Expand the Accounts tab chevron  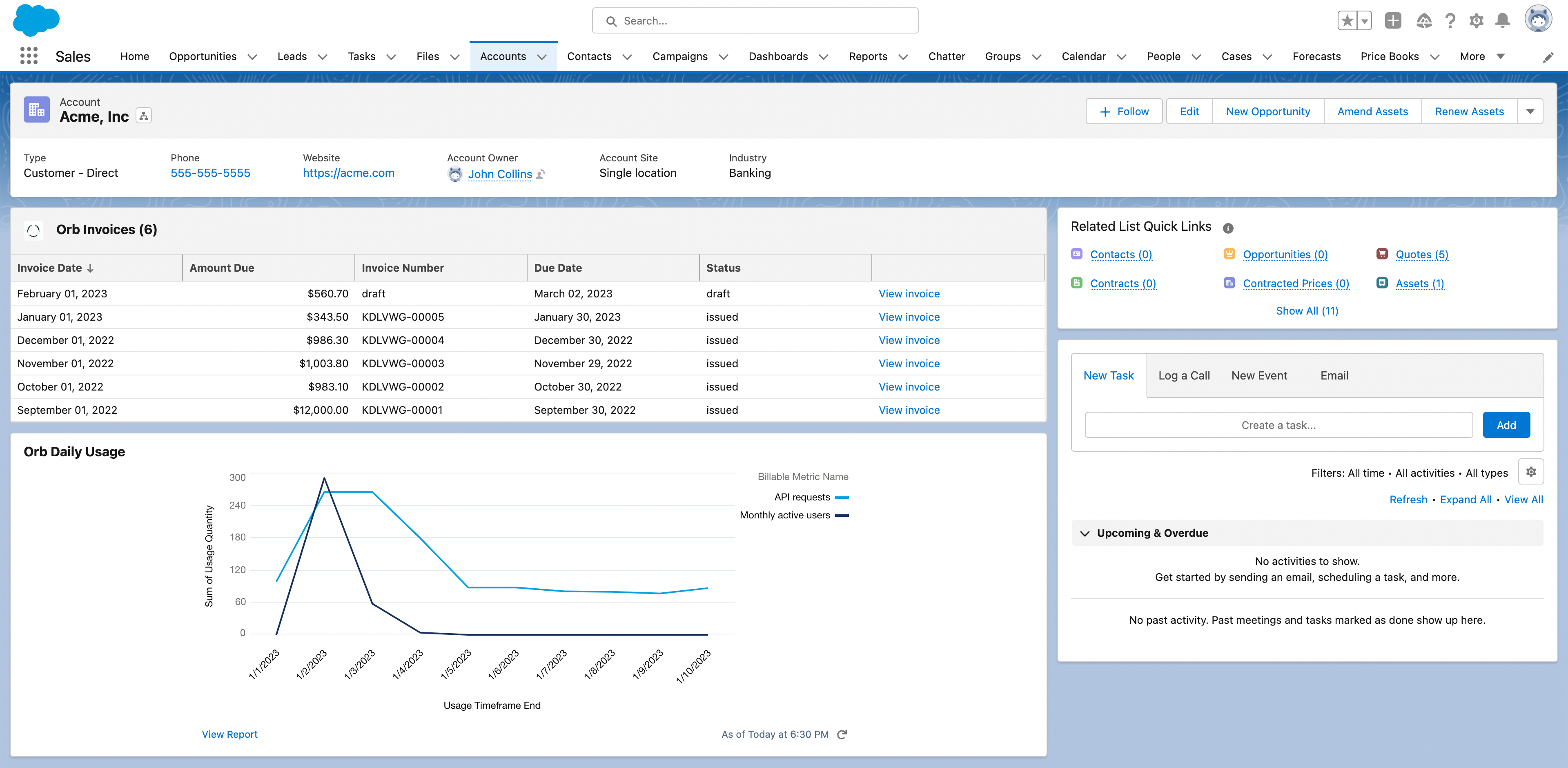tap(542, 57)
